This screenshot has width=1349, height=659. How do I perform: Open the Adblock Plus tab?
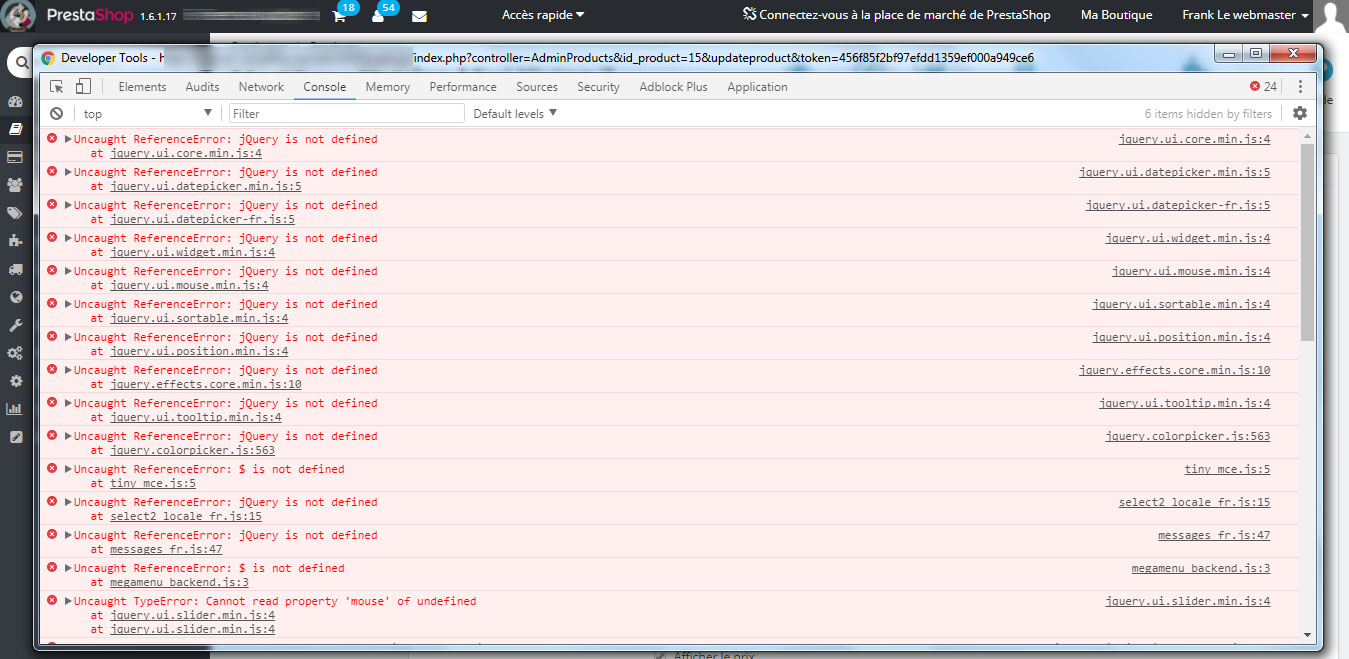pyautogui.click(x=673, y=87)
